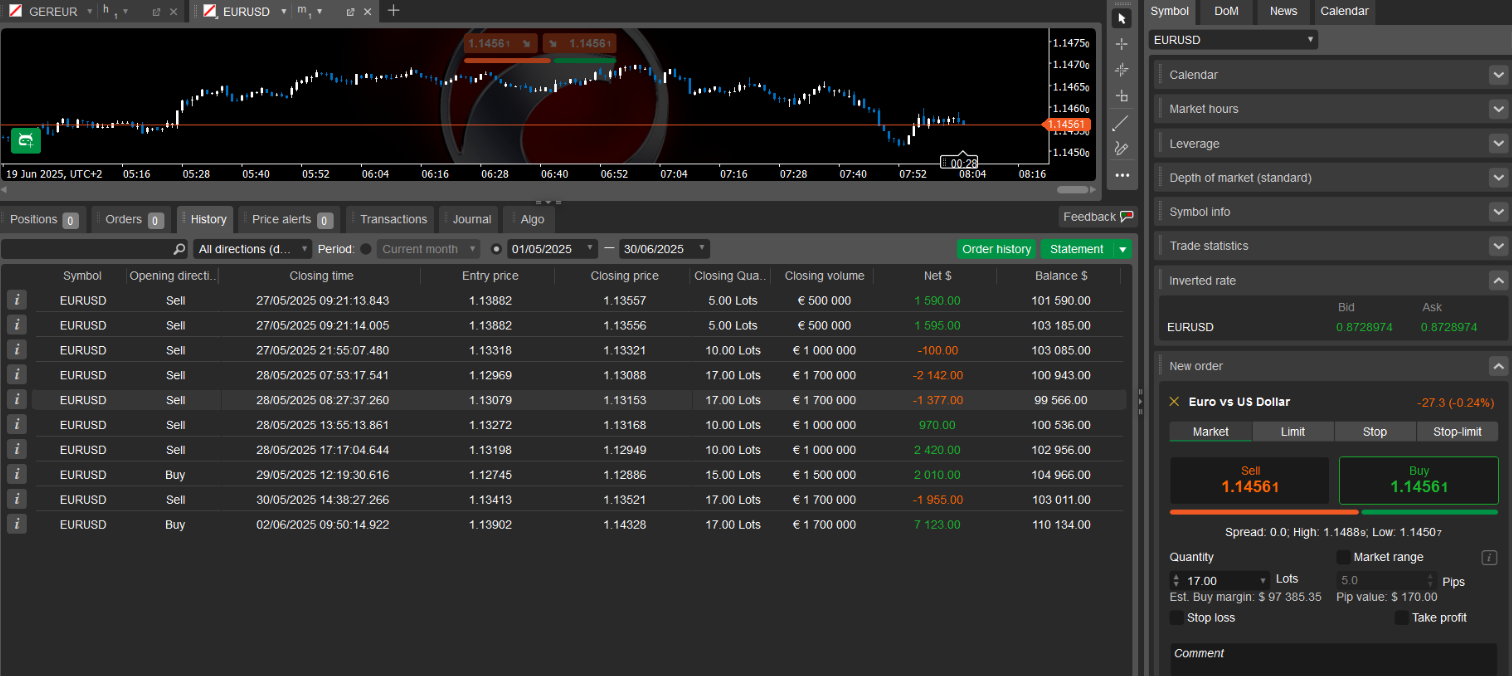Add a new chart tab with plus icon

coord(394,11)
